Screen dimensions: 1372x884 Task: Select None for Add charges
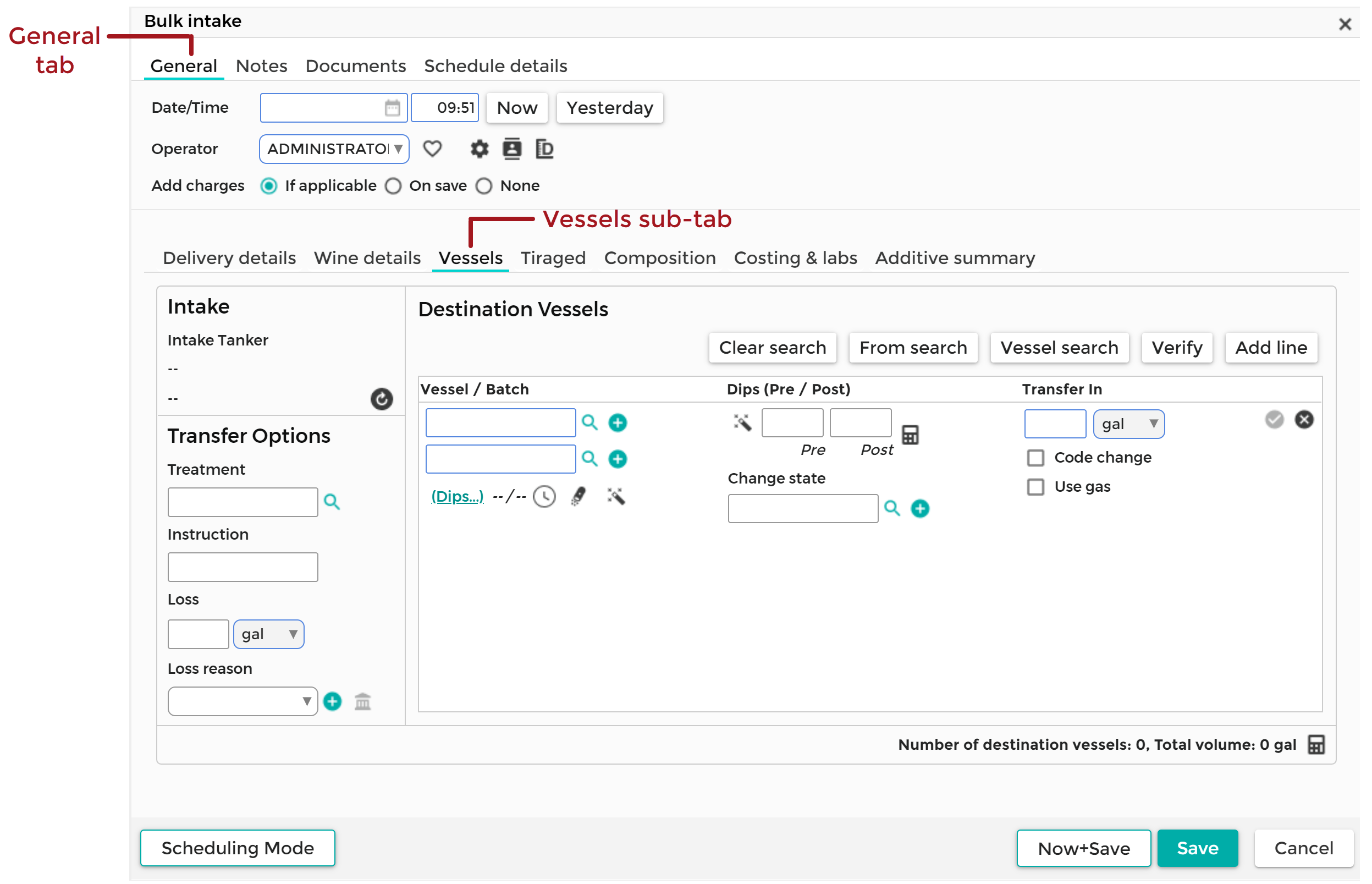(484, 185)
